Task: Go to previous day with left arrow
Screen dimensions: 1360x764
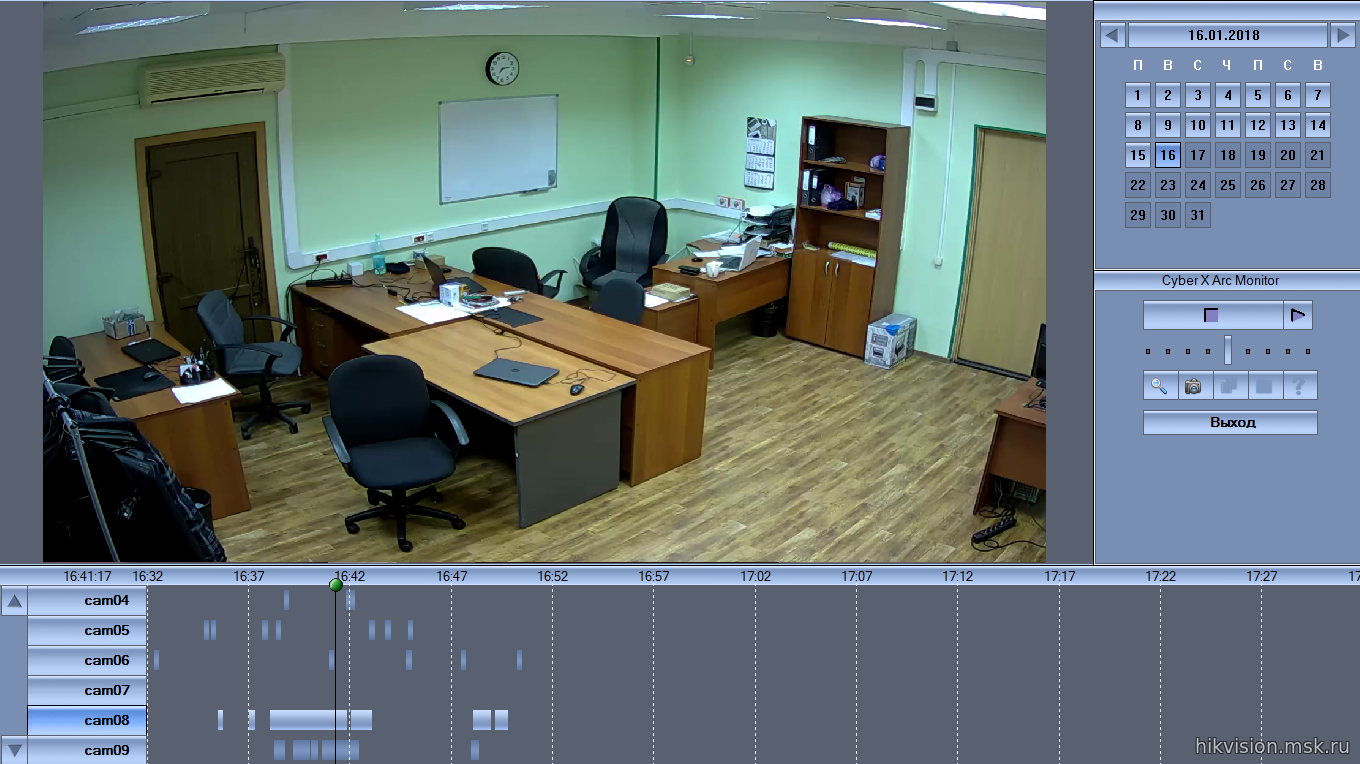Action: tap(1112, 35)
